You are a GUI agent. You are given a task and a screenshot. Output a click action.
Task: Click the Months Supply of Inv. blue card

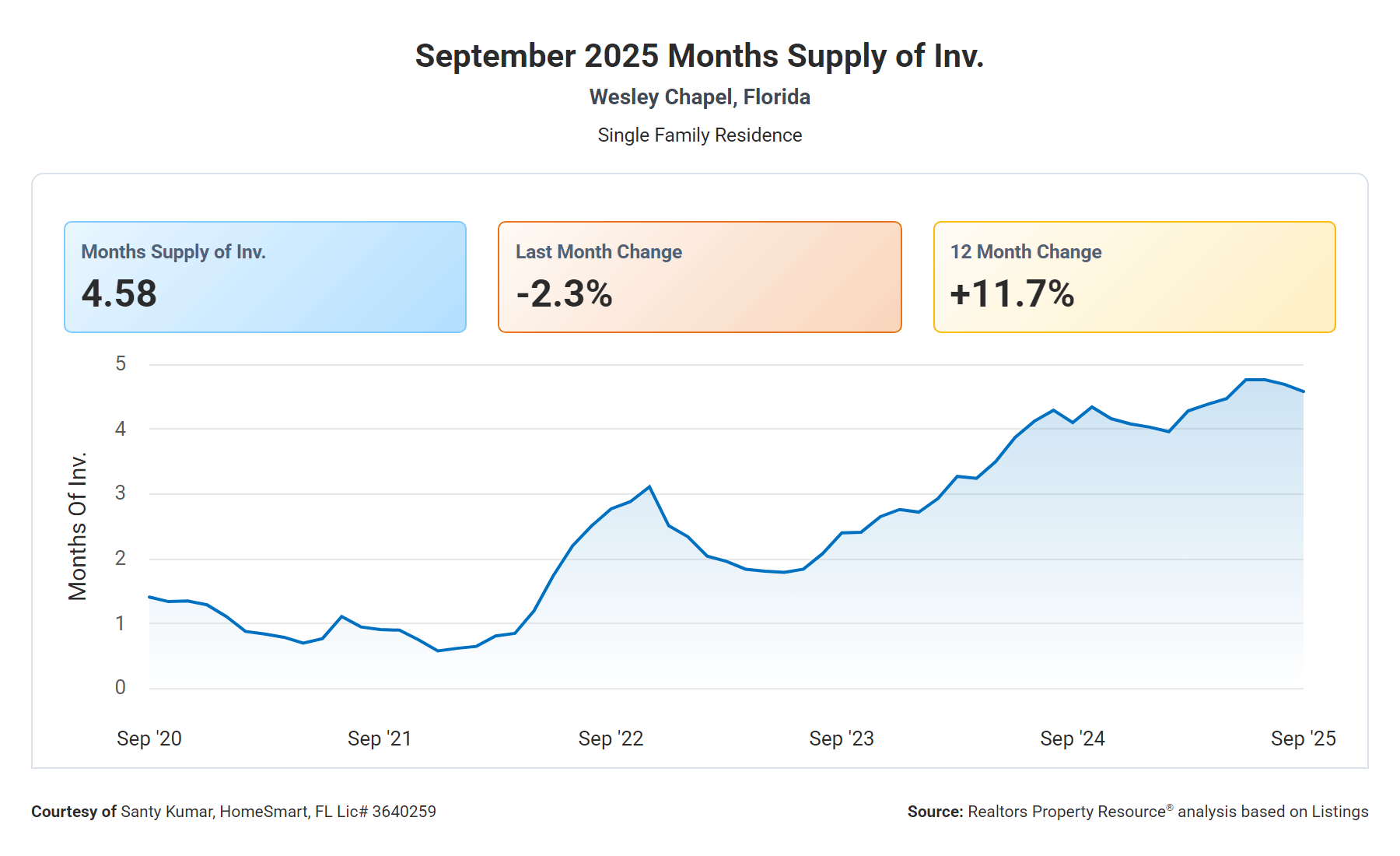click(x=264, y=277)
